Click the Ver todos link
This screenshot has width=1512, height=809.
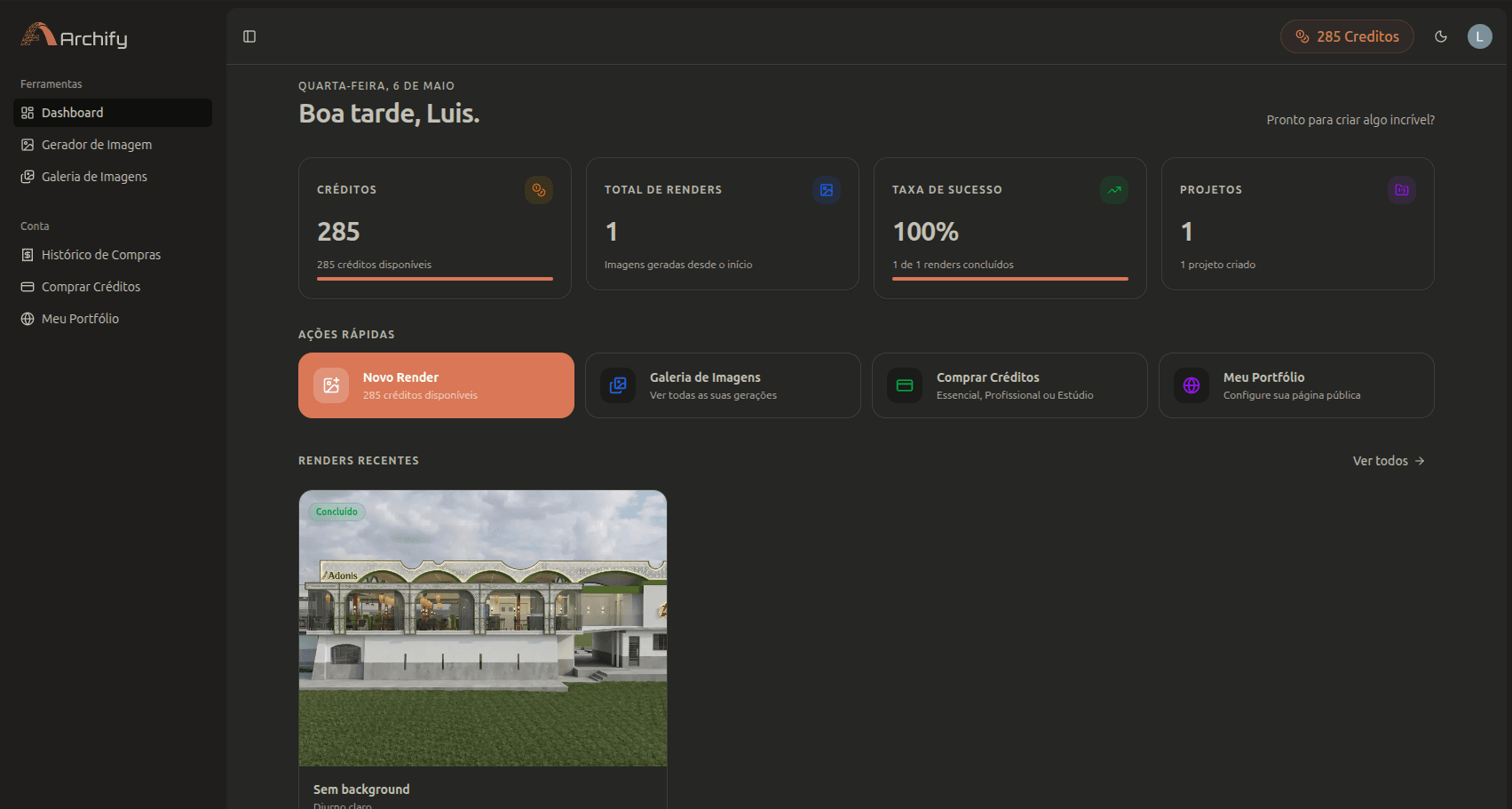[x=1389, y=461]
